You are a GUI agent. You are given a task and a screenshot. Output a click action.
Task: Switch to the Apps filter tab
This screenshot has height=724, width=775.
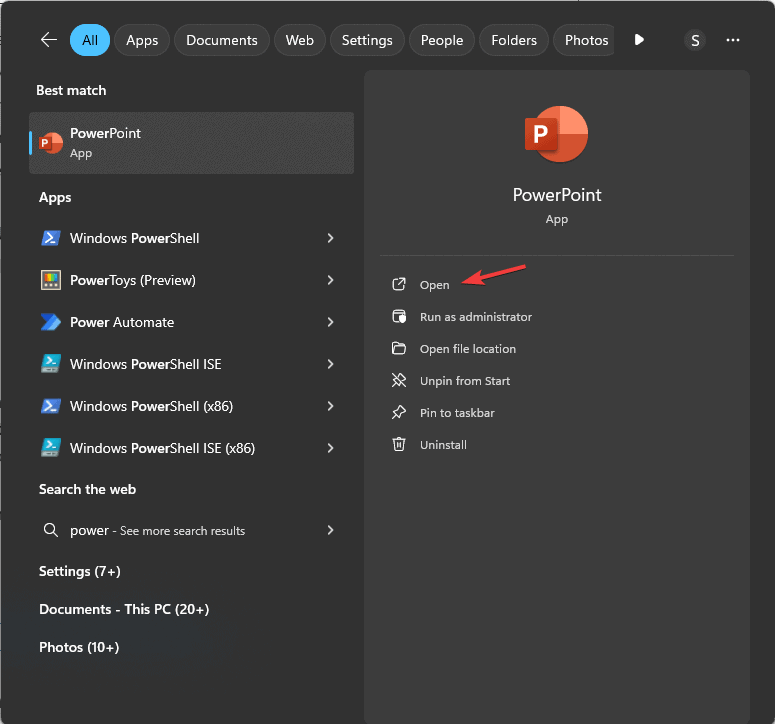142,40
